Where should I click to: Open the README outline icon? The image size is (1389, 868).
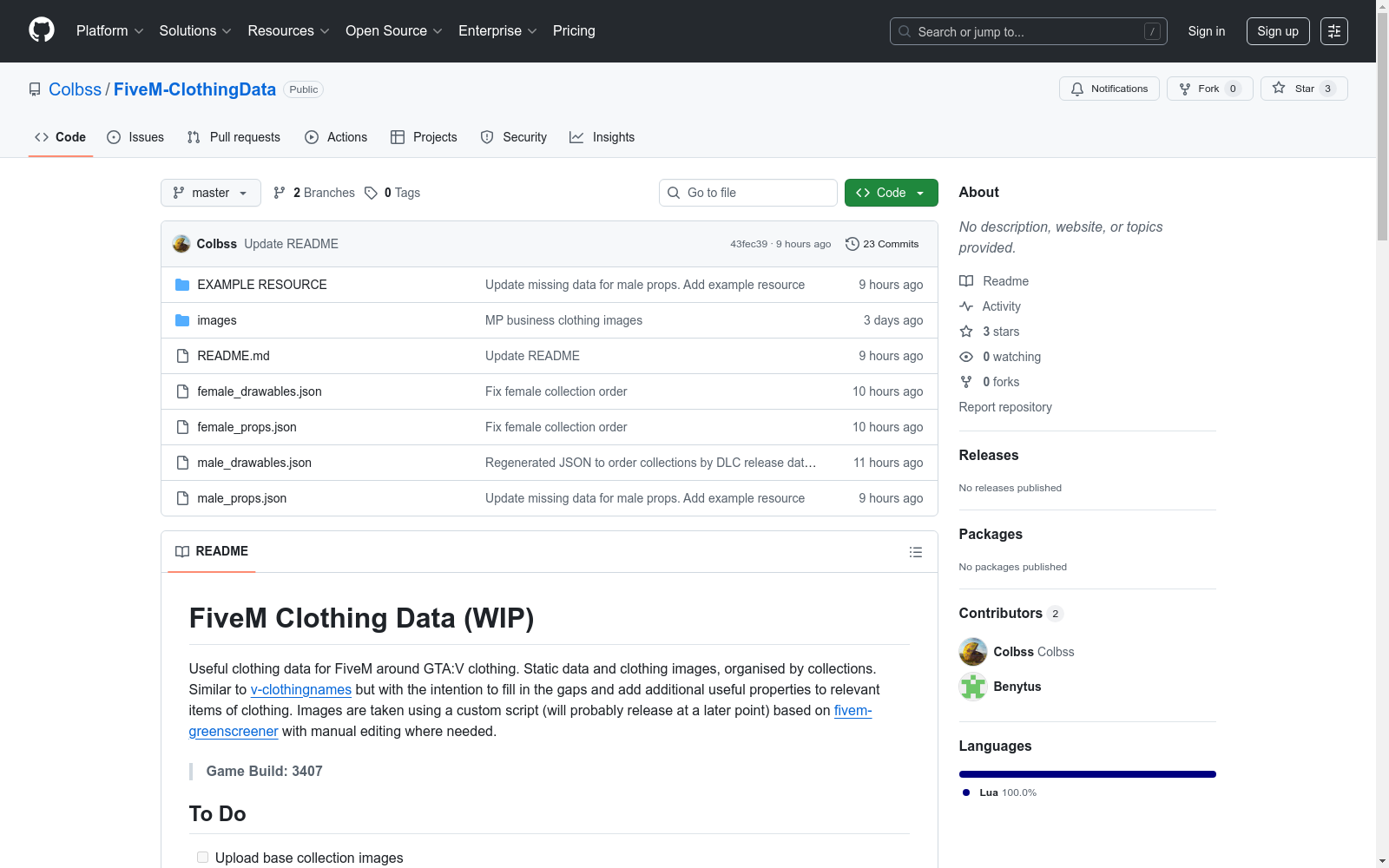point(915,552)
